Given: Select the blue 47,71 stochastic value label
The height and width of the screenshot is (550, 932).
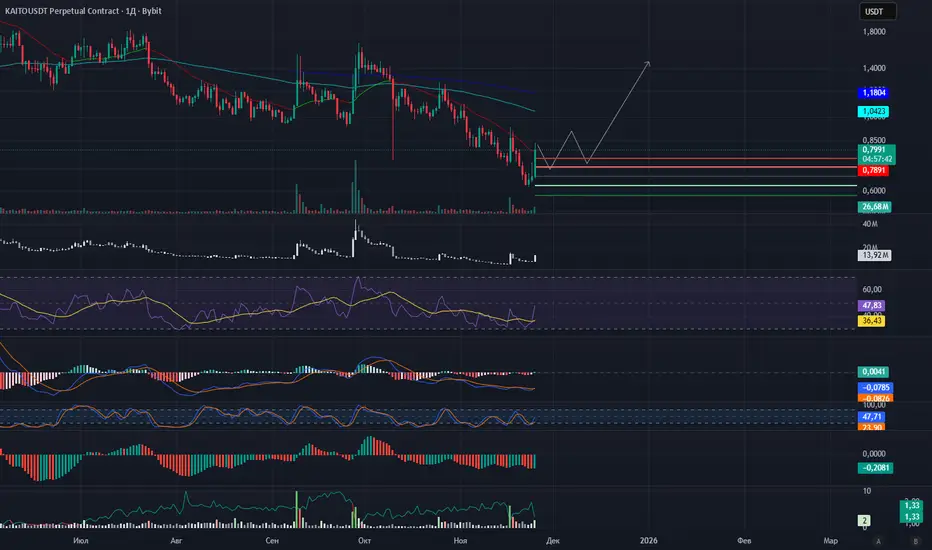Looking at the screenshot, I should coord(871,417).
